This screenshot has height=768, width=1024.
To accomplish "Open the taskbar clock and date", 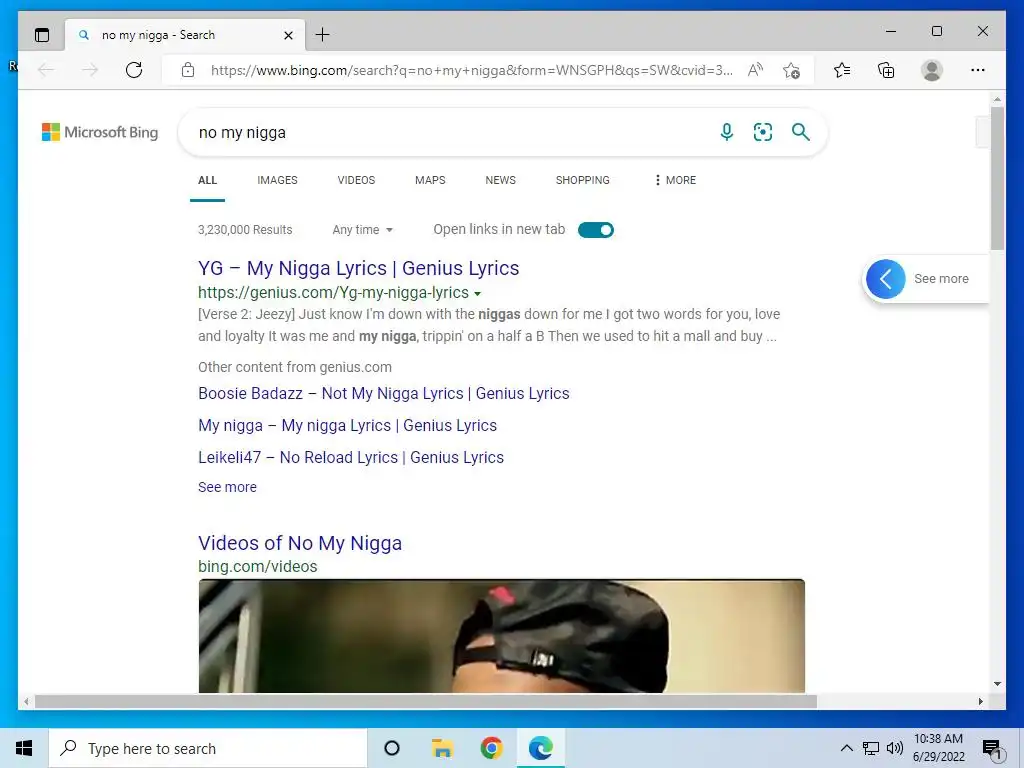I will pos(938,748).
